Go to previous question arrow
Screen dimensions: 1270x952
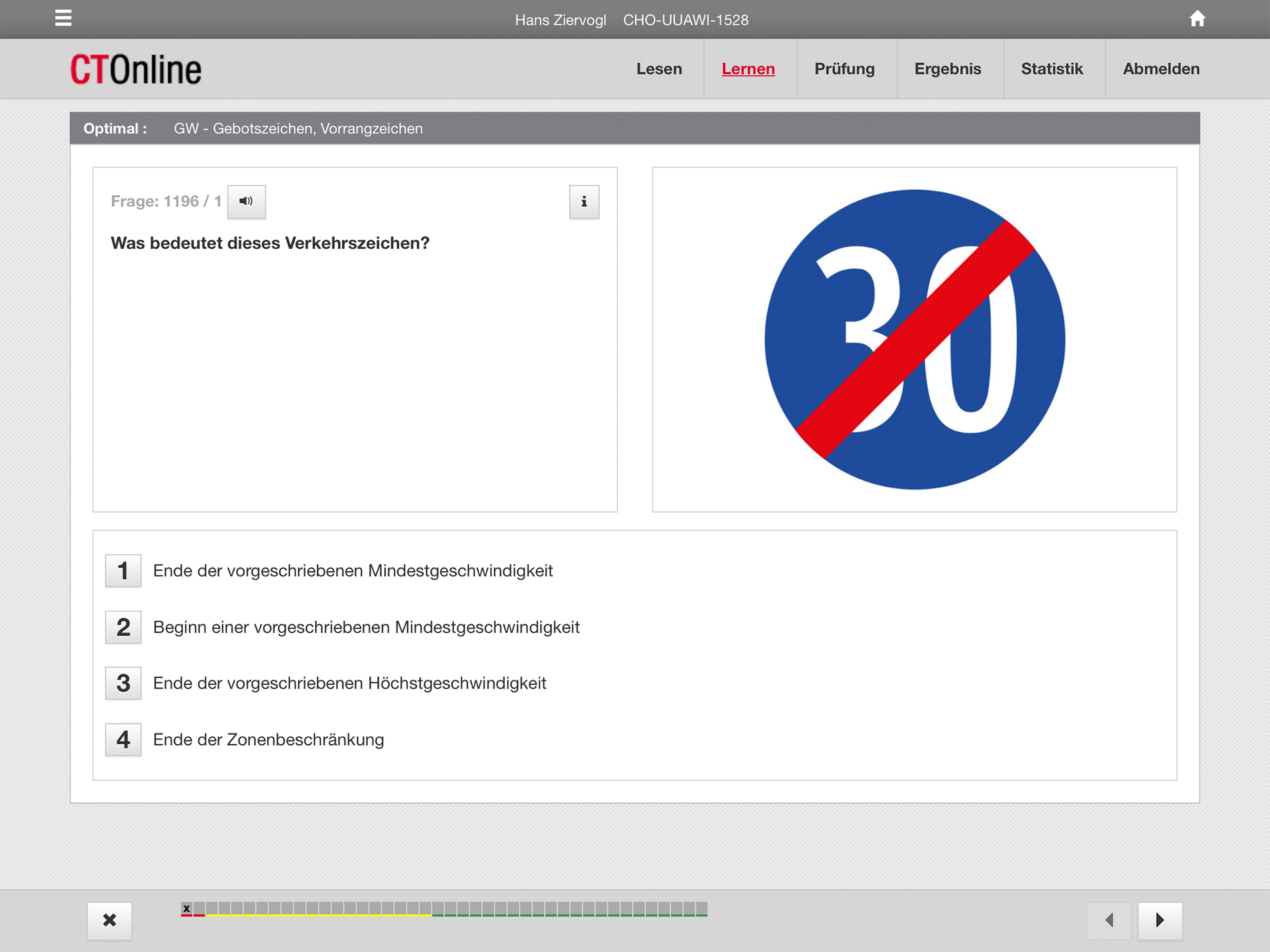click(x=1109, y=920)
